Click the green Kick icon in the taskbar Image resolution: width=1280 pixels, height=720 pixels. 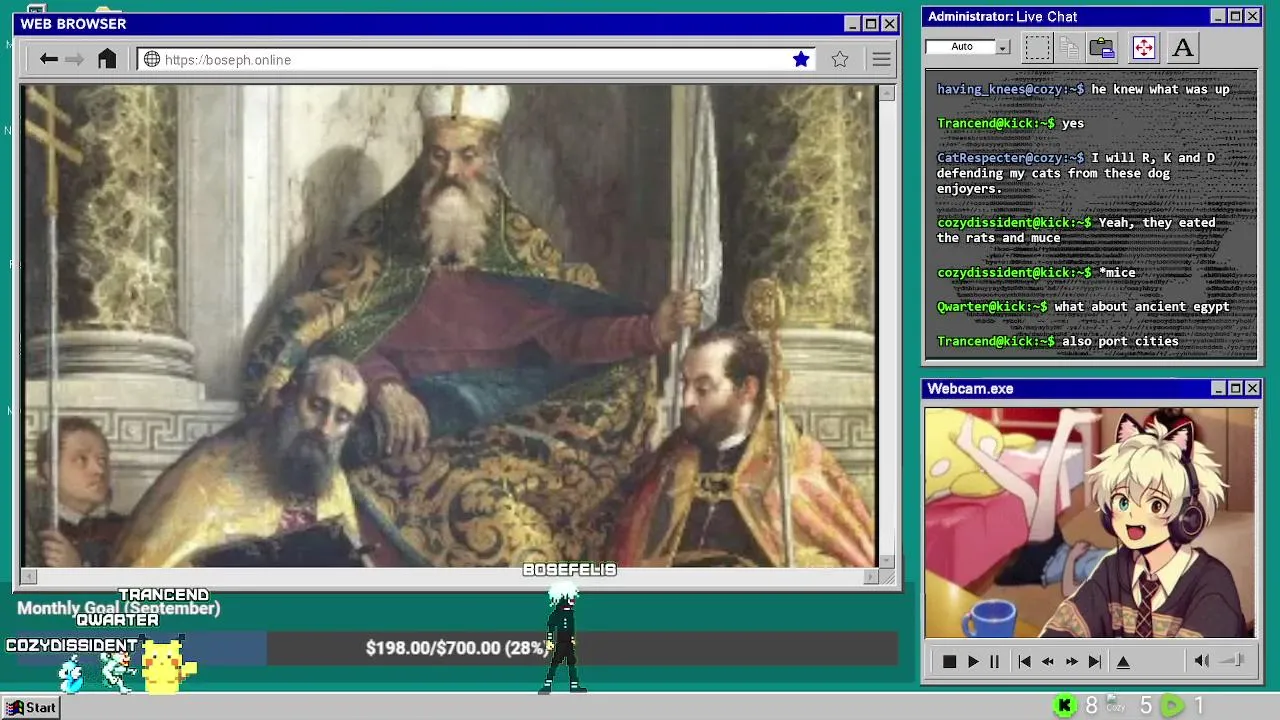coord(1065,706)
